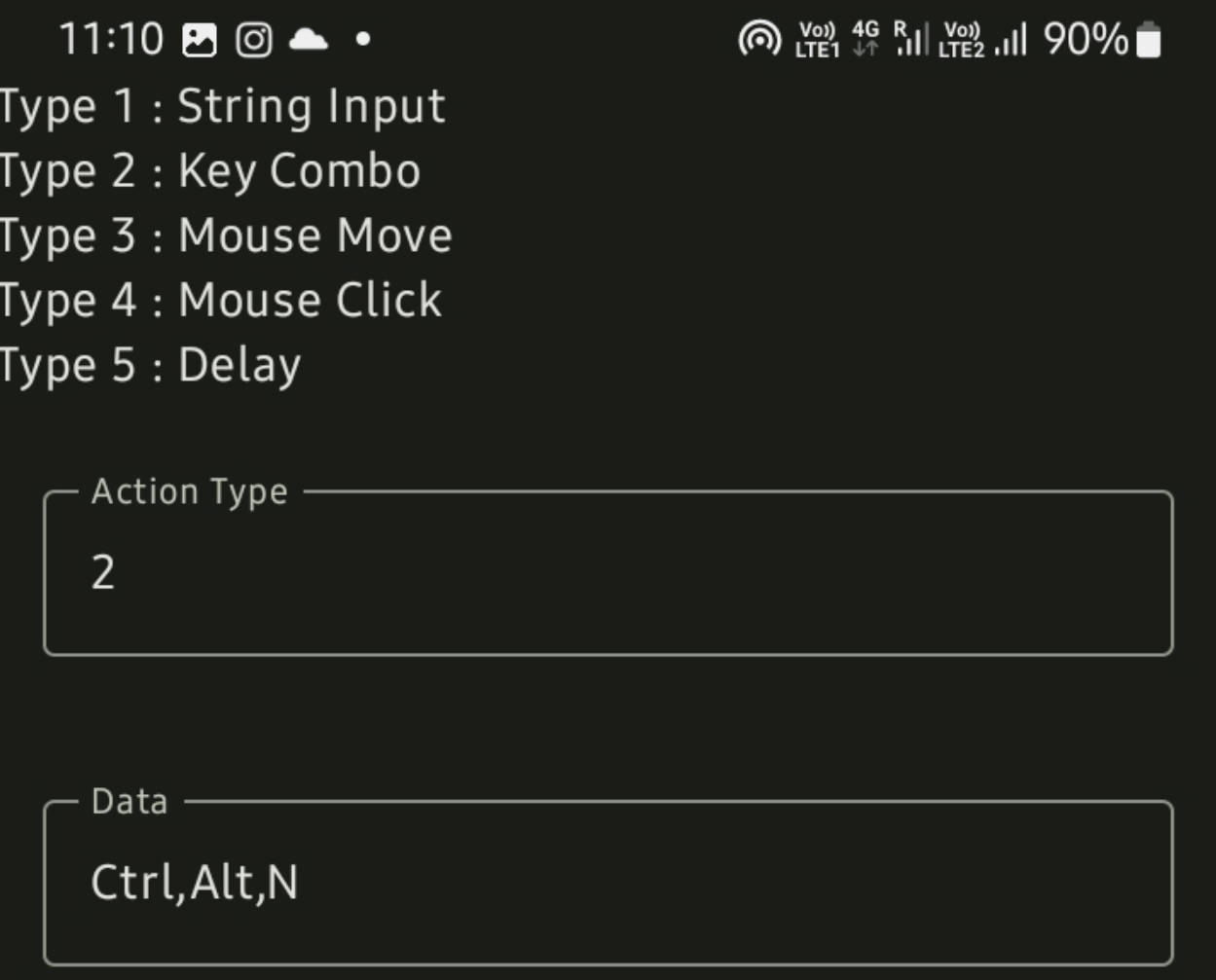This screenshot has width=1216, height=980.
Task: Tap the Wi-Fi hotspot status icon
Action: (759, 40)
